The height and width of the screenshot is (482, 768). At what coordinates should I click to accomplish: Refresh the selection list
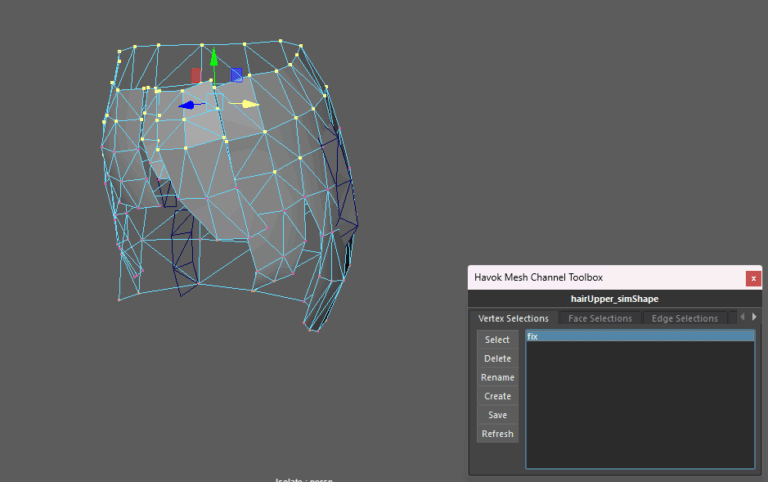coord(497,434)
